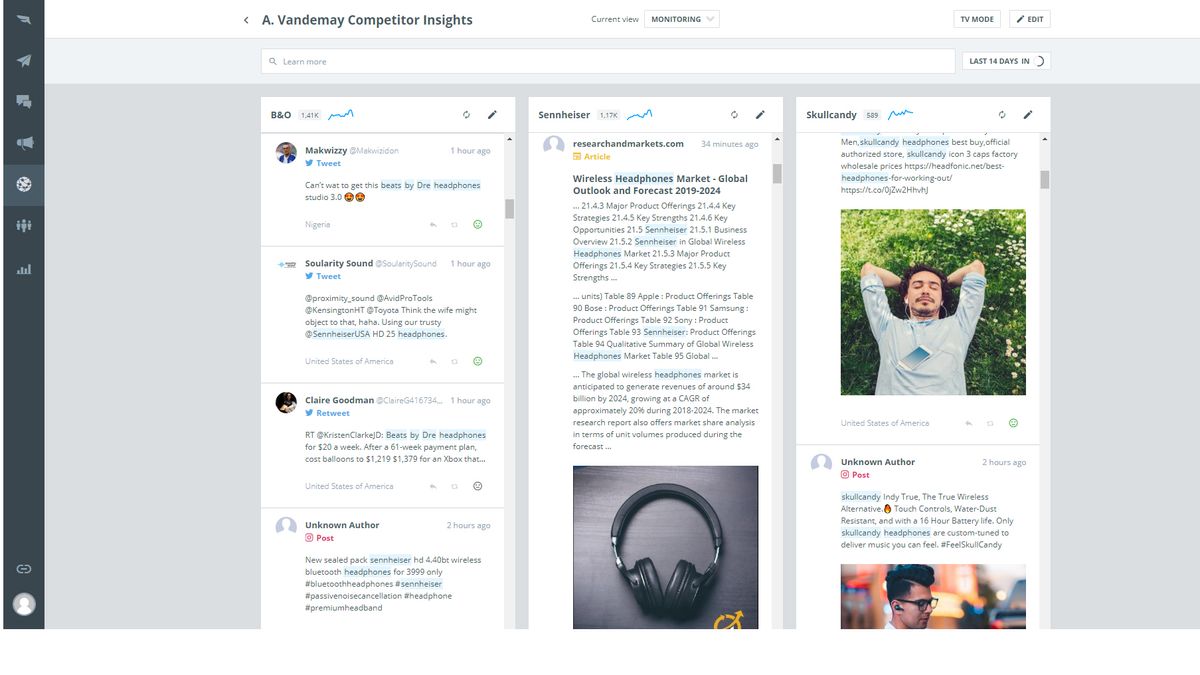Screen dimensions: 1200x675
Task: Click the Sennheiser column scrollbar thumb
Action: click(x=777, y=174)
